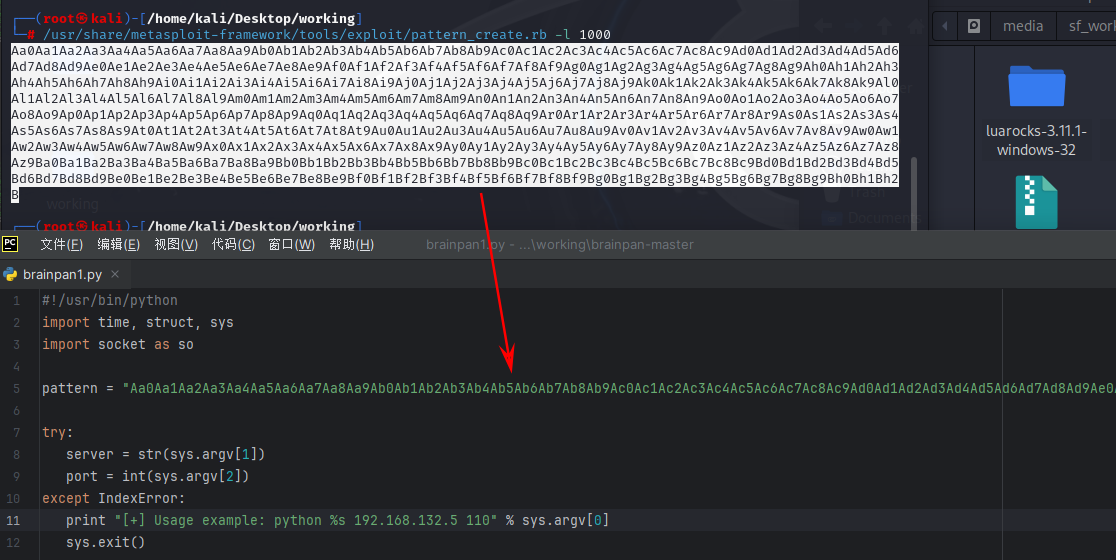Click the PyCharm PC logo icon
This screenshot has height=560, width=1116.
pyautogui.click(x=10, y=244)
